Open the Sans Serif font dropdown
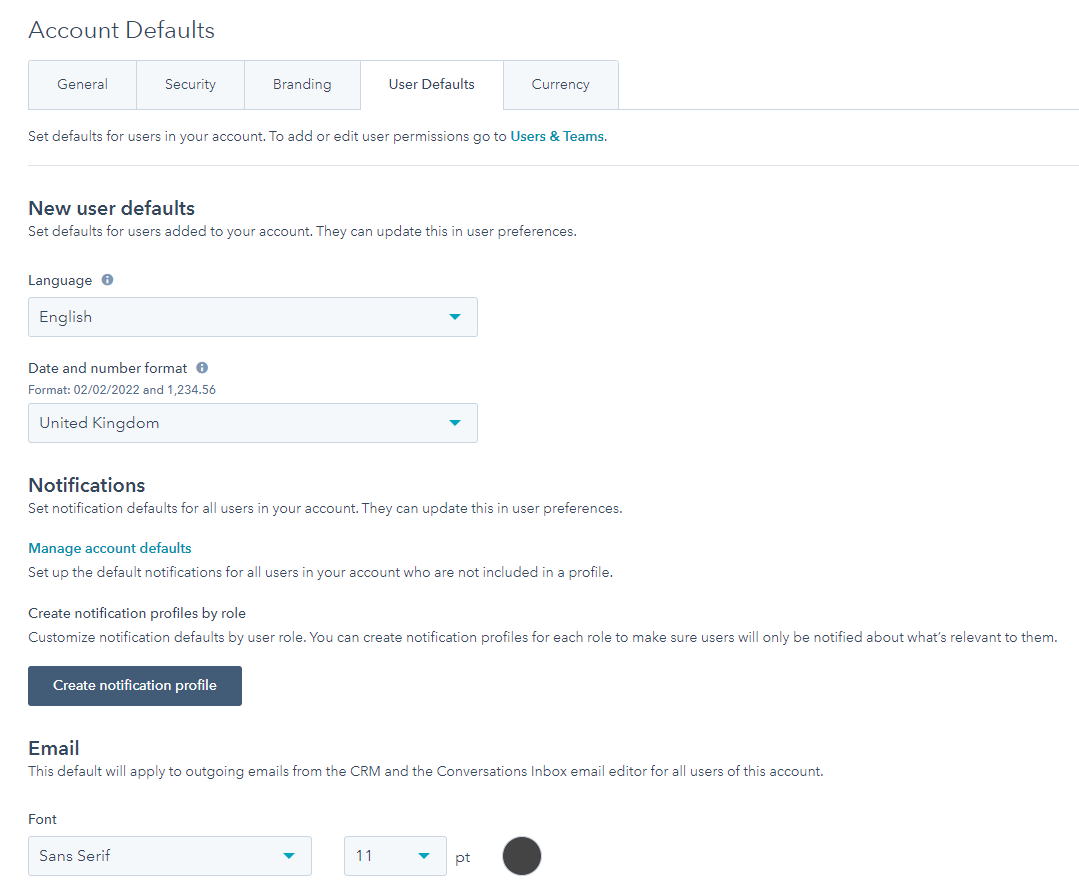 [170, 855]
